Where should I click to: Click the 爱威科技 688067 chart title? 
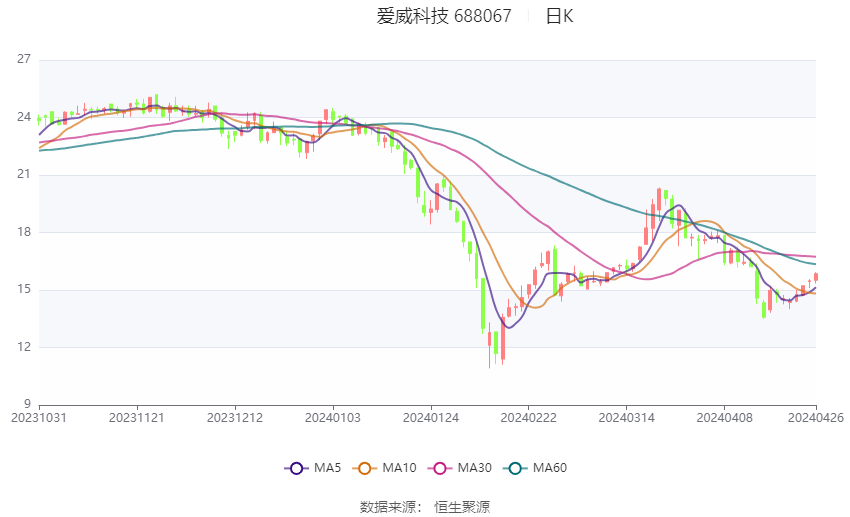(443, 16)
